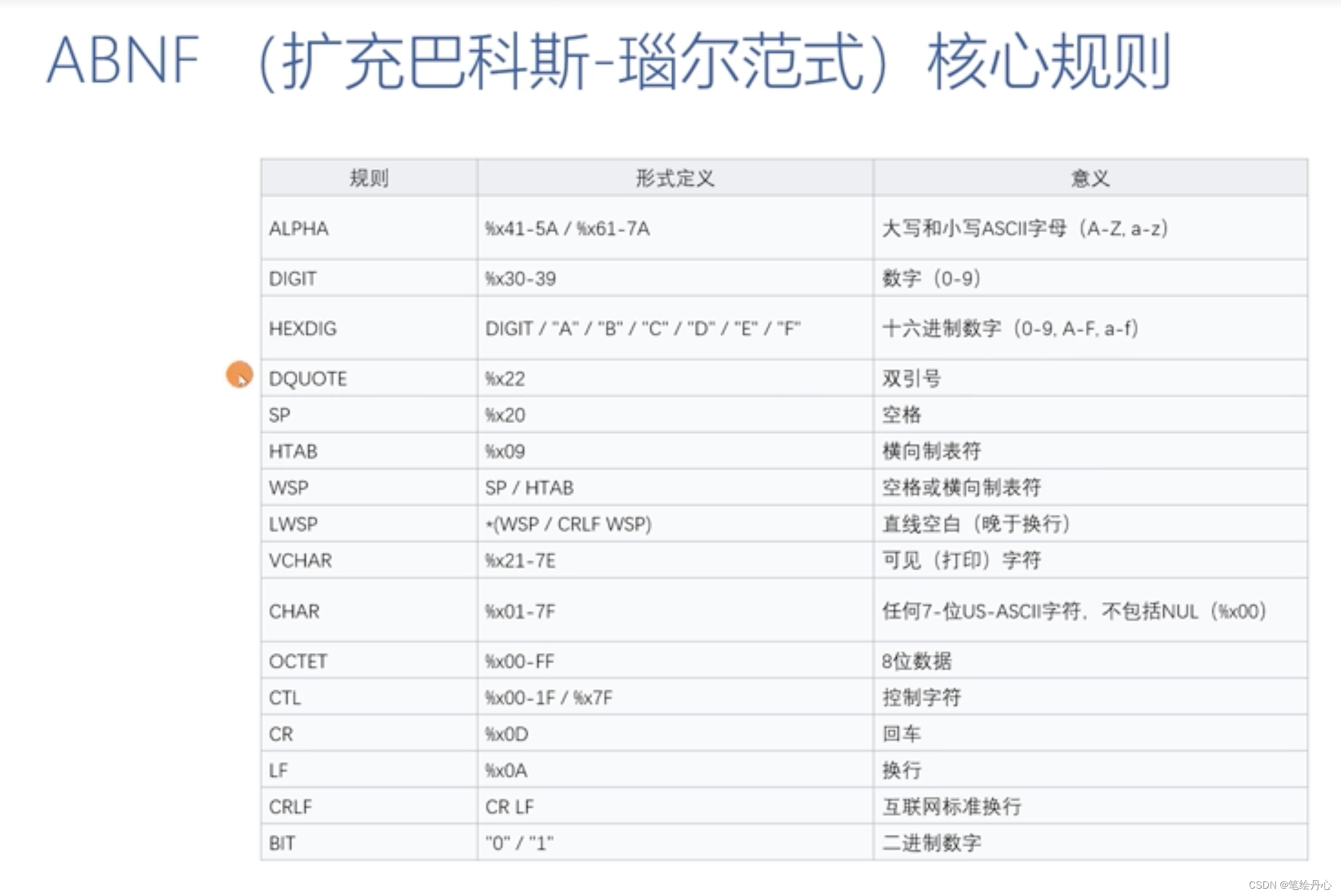Click the meaning 8位数据
The width and height of the screenshot is (1341, 896).
pyautogui.click(x=917, y=661)
